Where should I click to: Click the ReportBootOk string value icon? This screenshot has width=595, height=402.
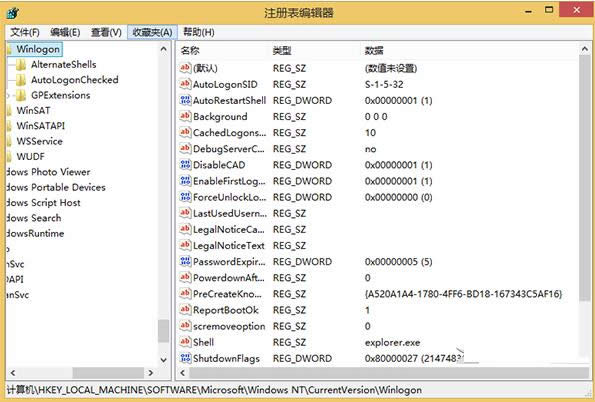point(185,310)
